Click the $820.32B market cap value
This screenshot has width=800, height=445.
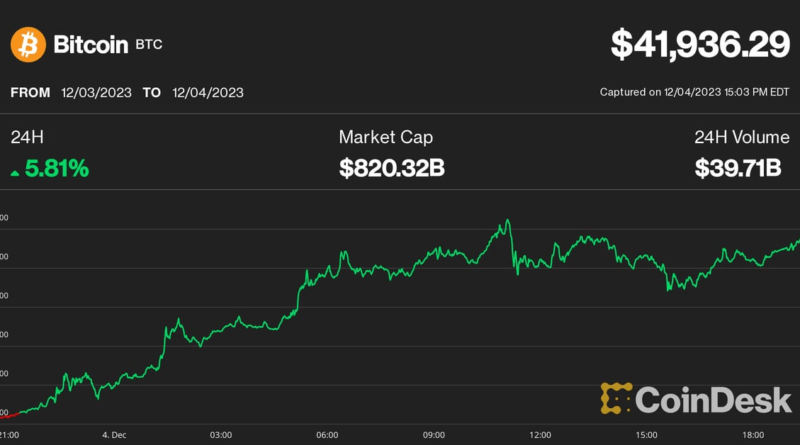coord(392,170)
